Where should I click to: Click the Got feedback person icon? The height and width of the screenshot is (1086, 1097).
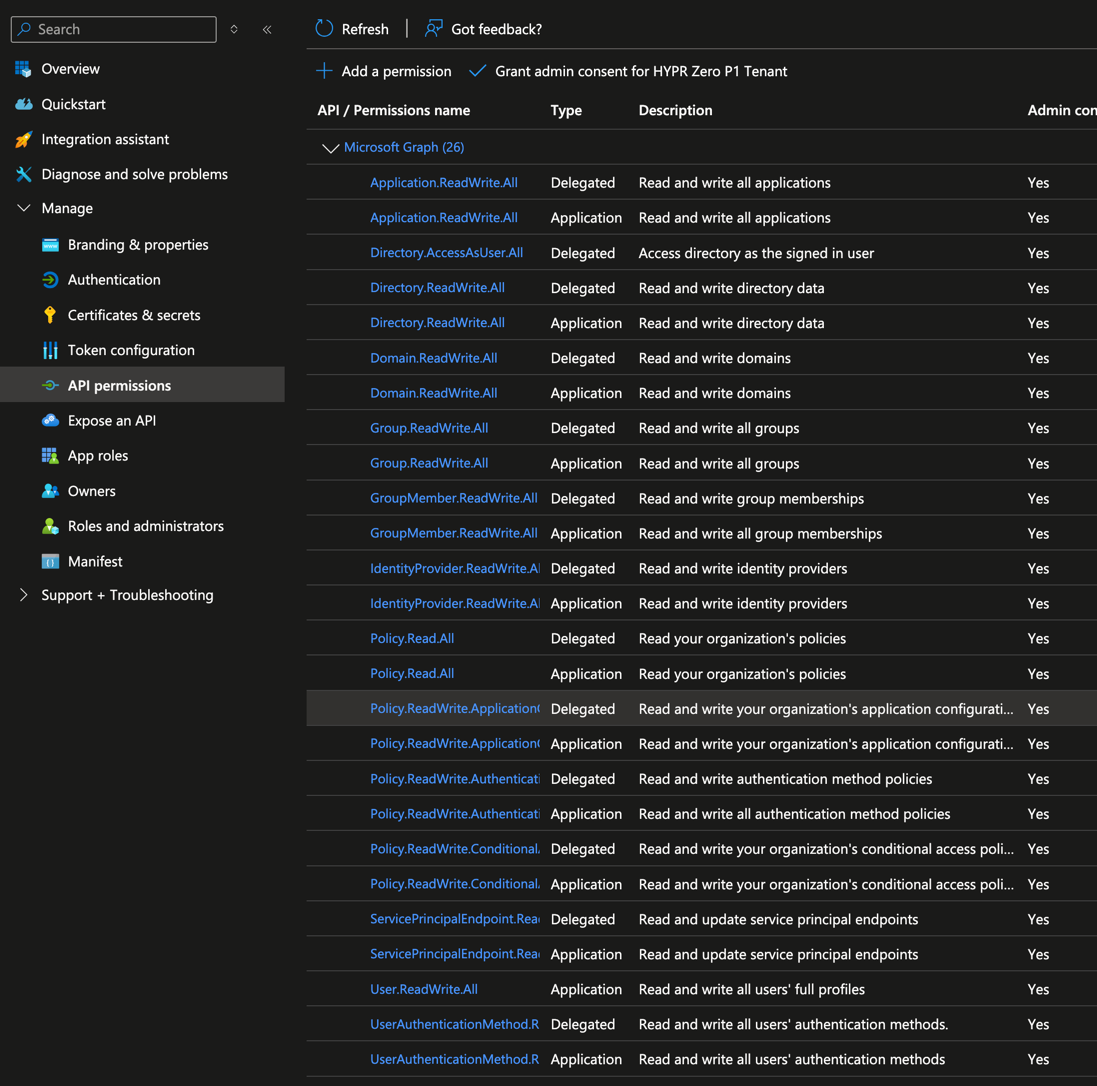434,29
